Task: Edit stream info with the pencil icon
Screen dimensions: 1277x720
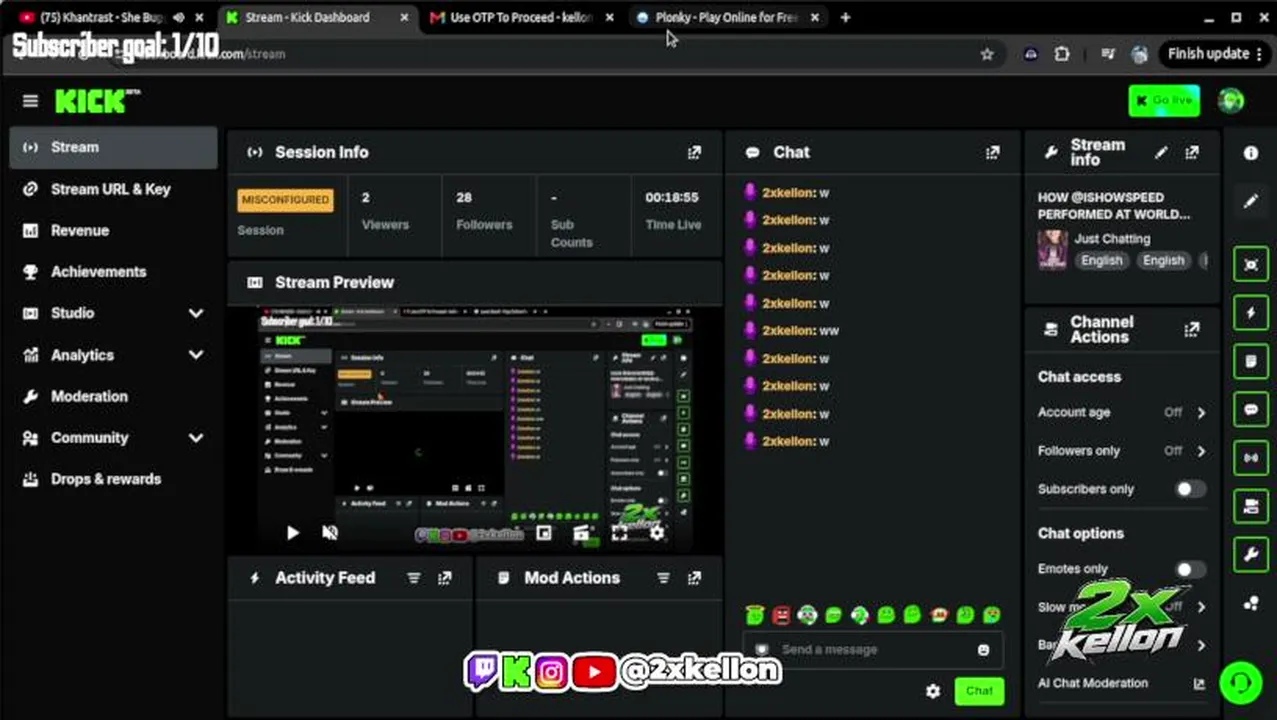Action: [1161, 152]
